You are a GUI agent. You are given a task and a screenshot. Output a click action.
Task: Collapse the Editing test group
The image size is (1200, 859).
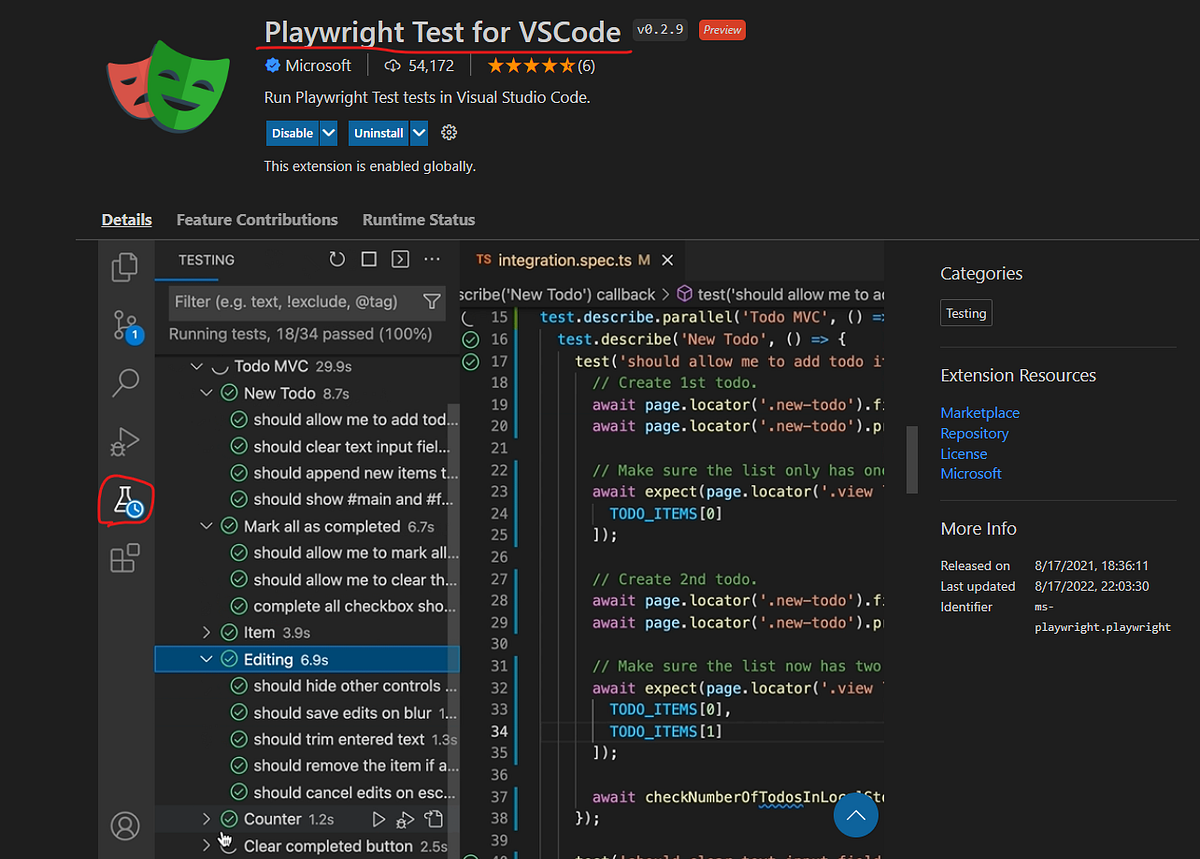[205, 658]
